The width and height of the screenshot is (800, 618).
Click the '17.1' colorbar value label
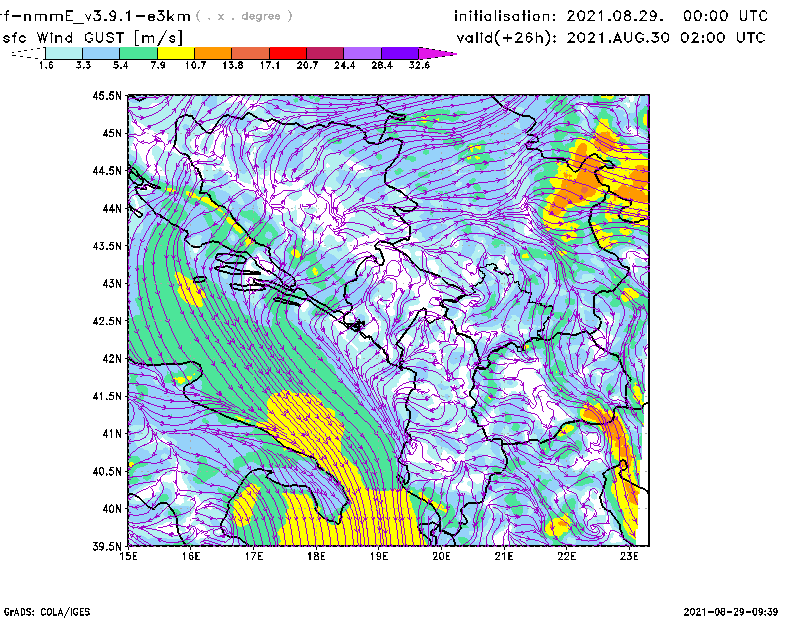(269, 65)
